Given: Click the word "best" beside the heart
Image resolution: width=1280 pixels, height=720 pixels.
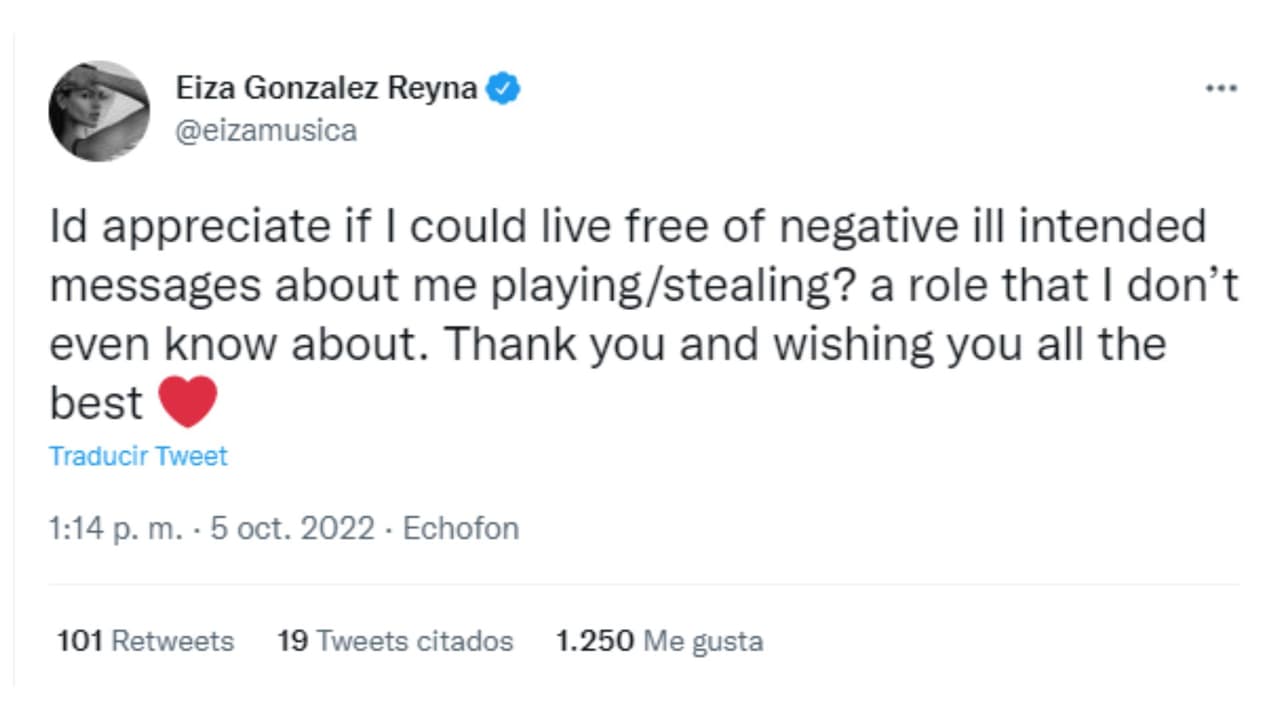Looking at the screenshot, I should tap(96, 404).
